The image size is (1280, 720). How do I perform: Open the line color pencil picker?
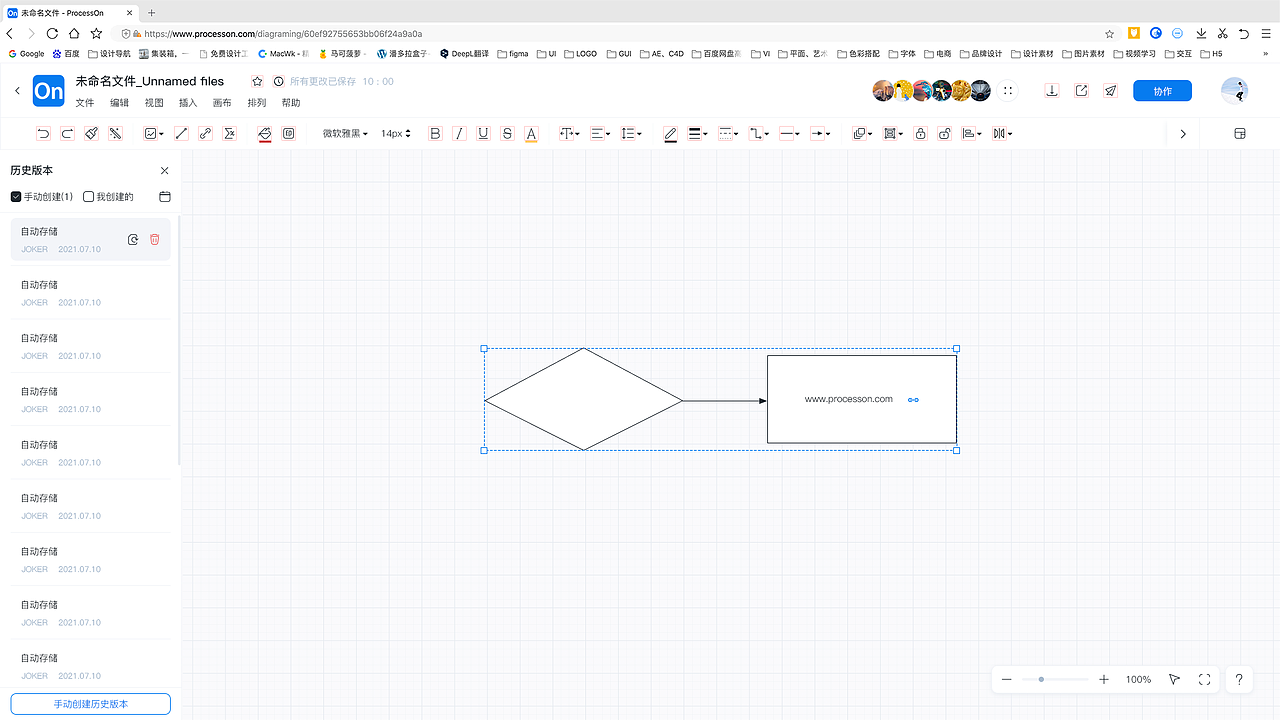670,133
